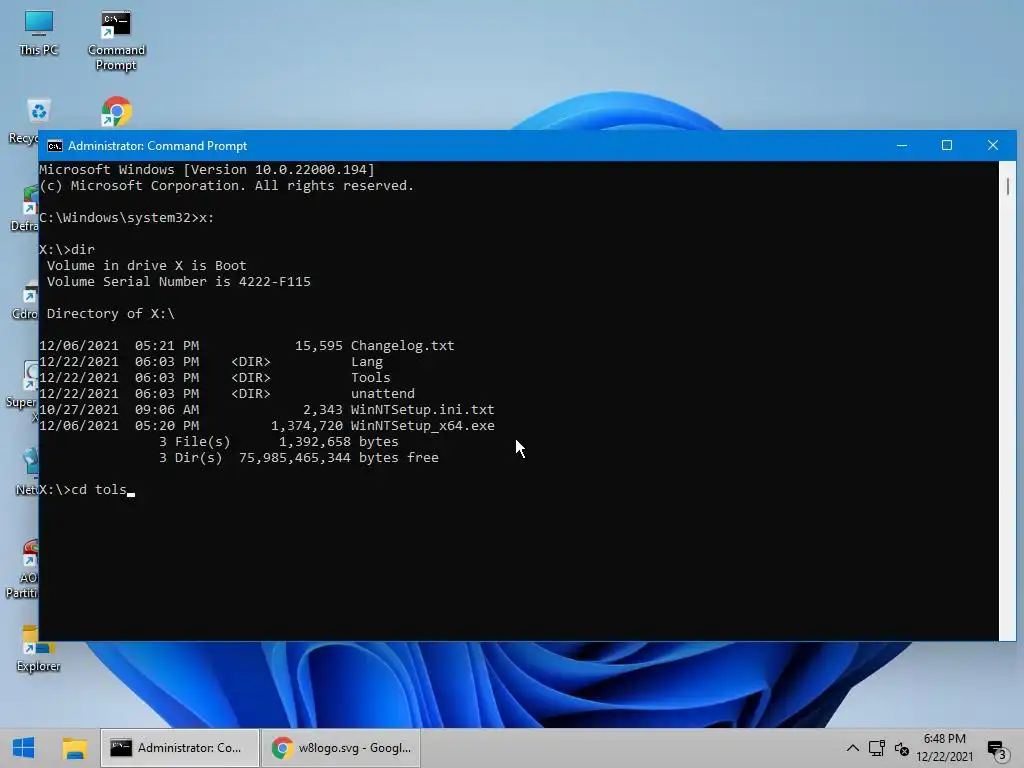Click the Tools directory name
This screenshot has height=768, width=1024.
click(370, 377)
